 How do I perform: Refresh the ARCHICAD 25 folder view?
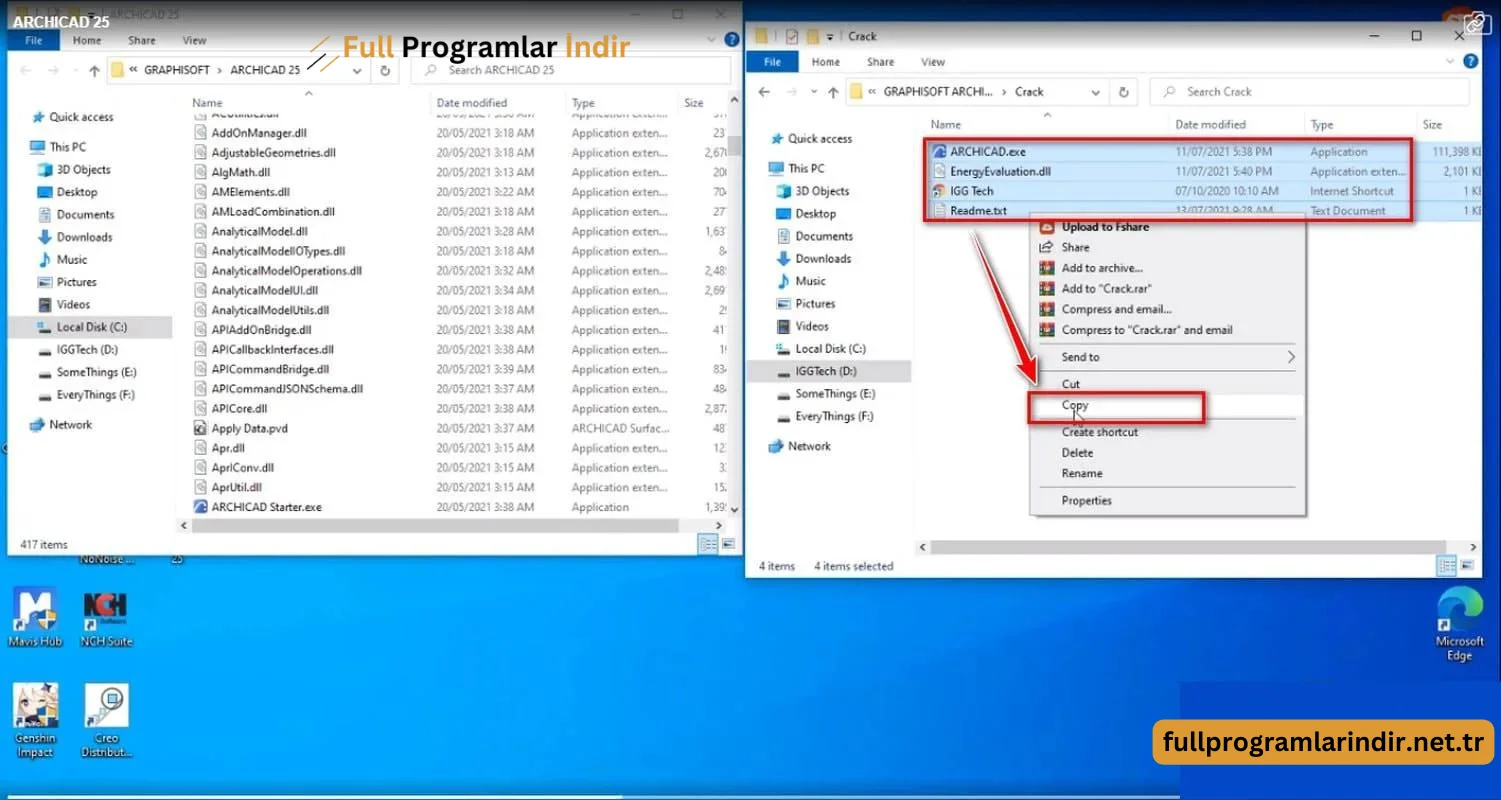point(384,71)
